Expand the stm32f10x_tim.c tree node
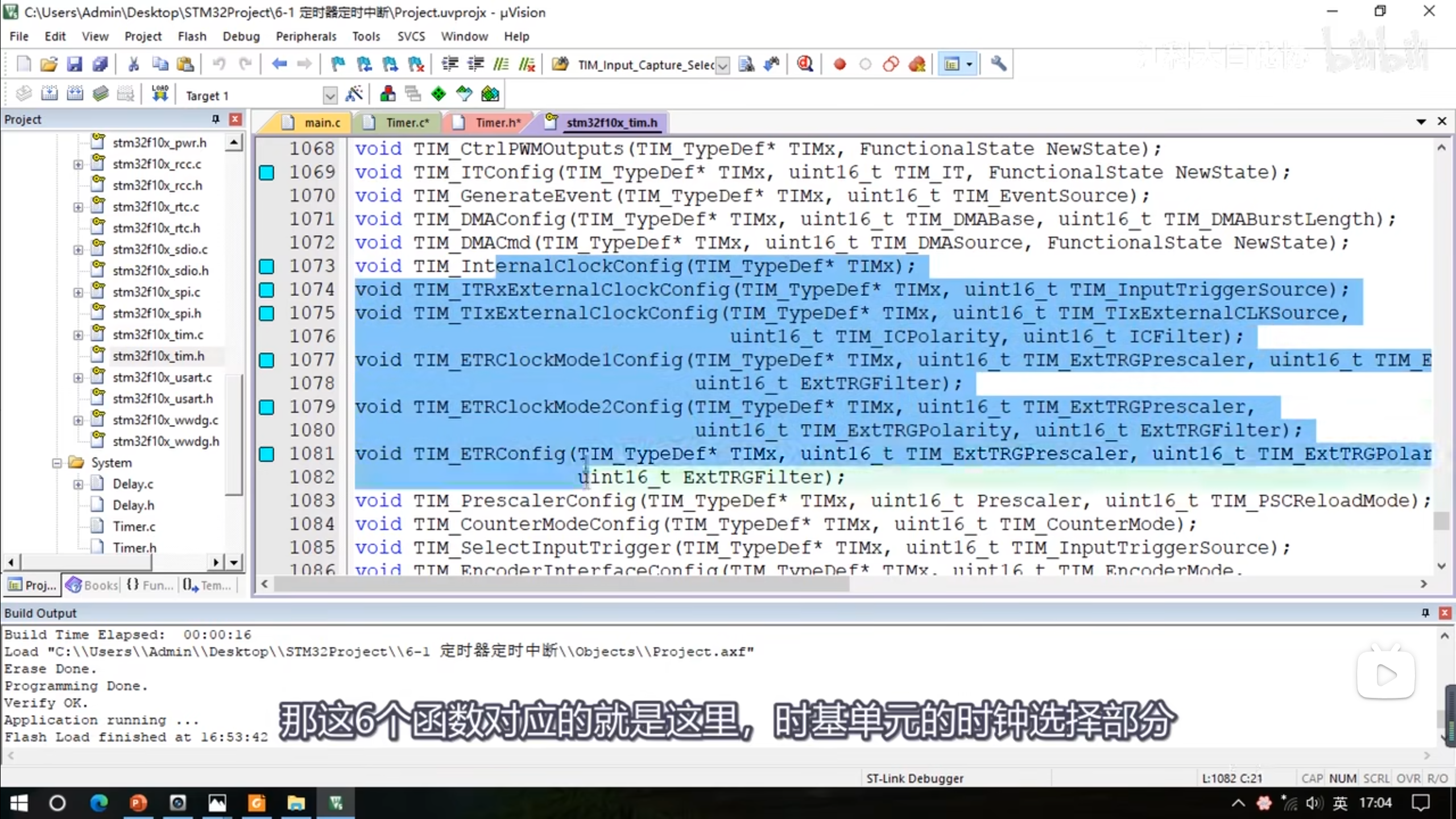The height and width of the screenshot is (819, 1456). [x=78, y=335]
